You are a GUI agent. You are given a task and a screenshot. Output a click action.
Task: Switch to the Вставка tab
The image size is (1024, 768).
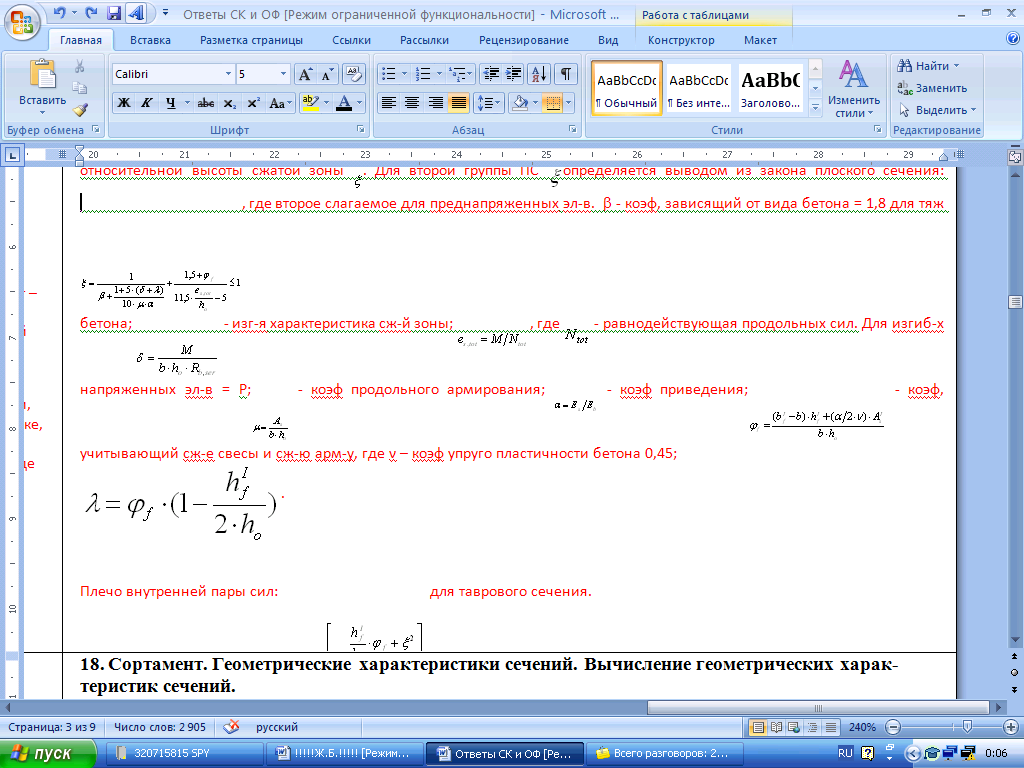coord(150,40)
